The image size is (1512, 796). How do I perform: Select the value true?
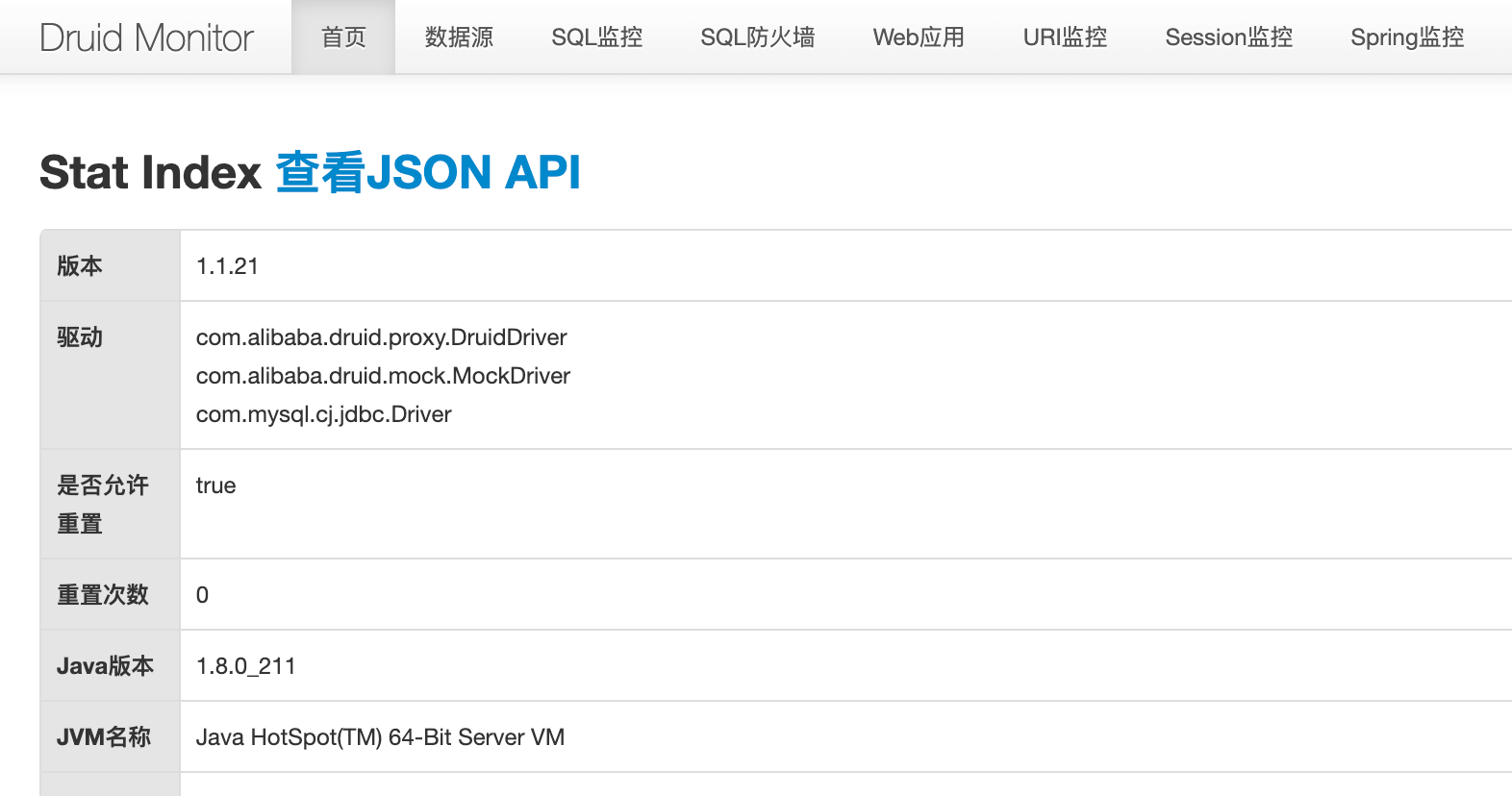click(x=215, y=485)
